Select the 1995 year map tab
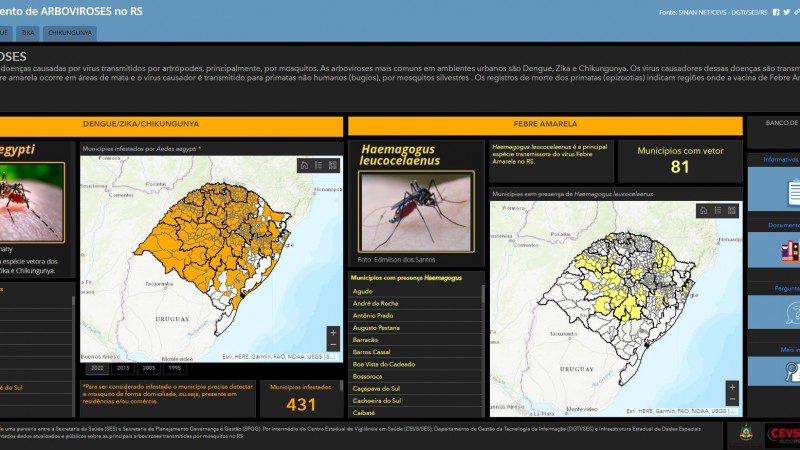The width and height of the screenshot is (800, 450). point(175,368)
